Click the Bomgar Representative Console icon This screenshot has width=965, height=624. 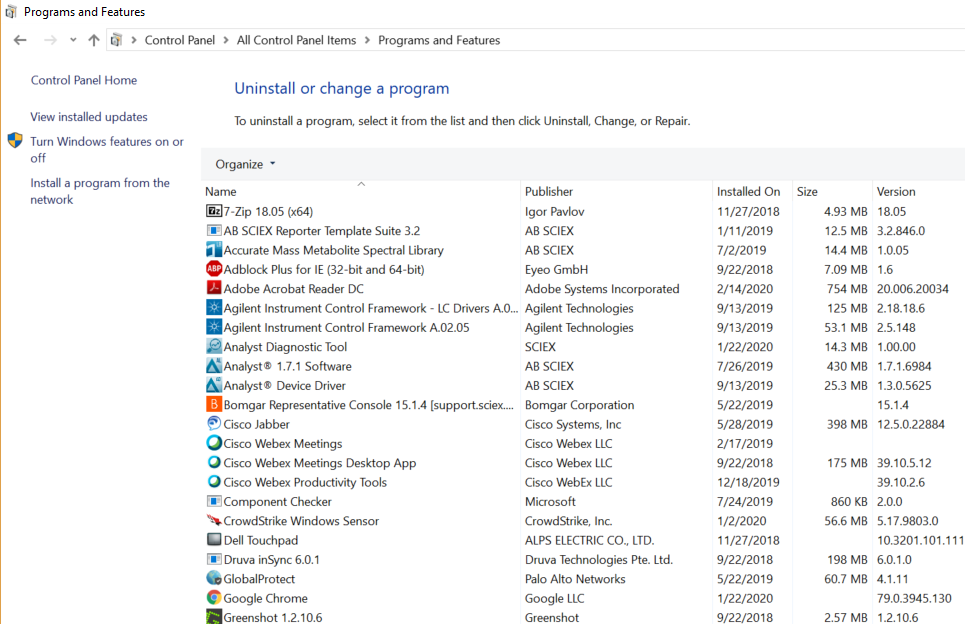[x=214, y=404]
